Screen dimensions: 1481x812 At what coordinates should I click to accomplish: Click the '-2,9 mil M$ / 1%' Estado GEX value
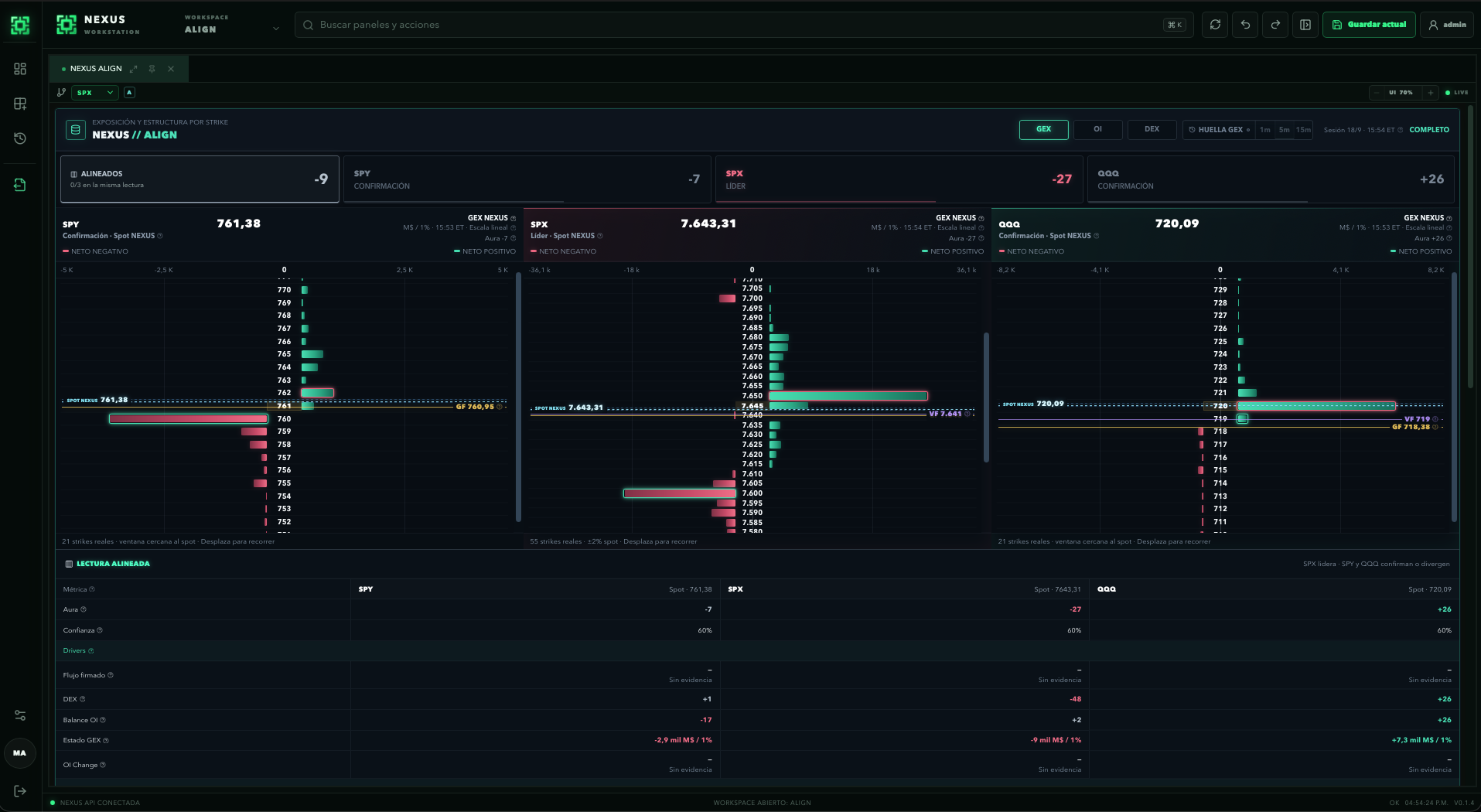tap(683, 740)
